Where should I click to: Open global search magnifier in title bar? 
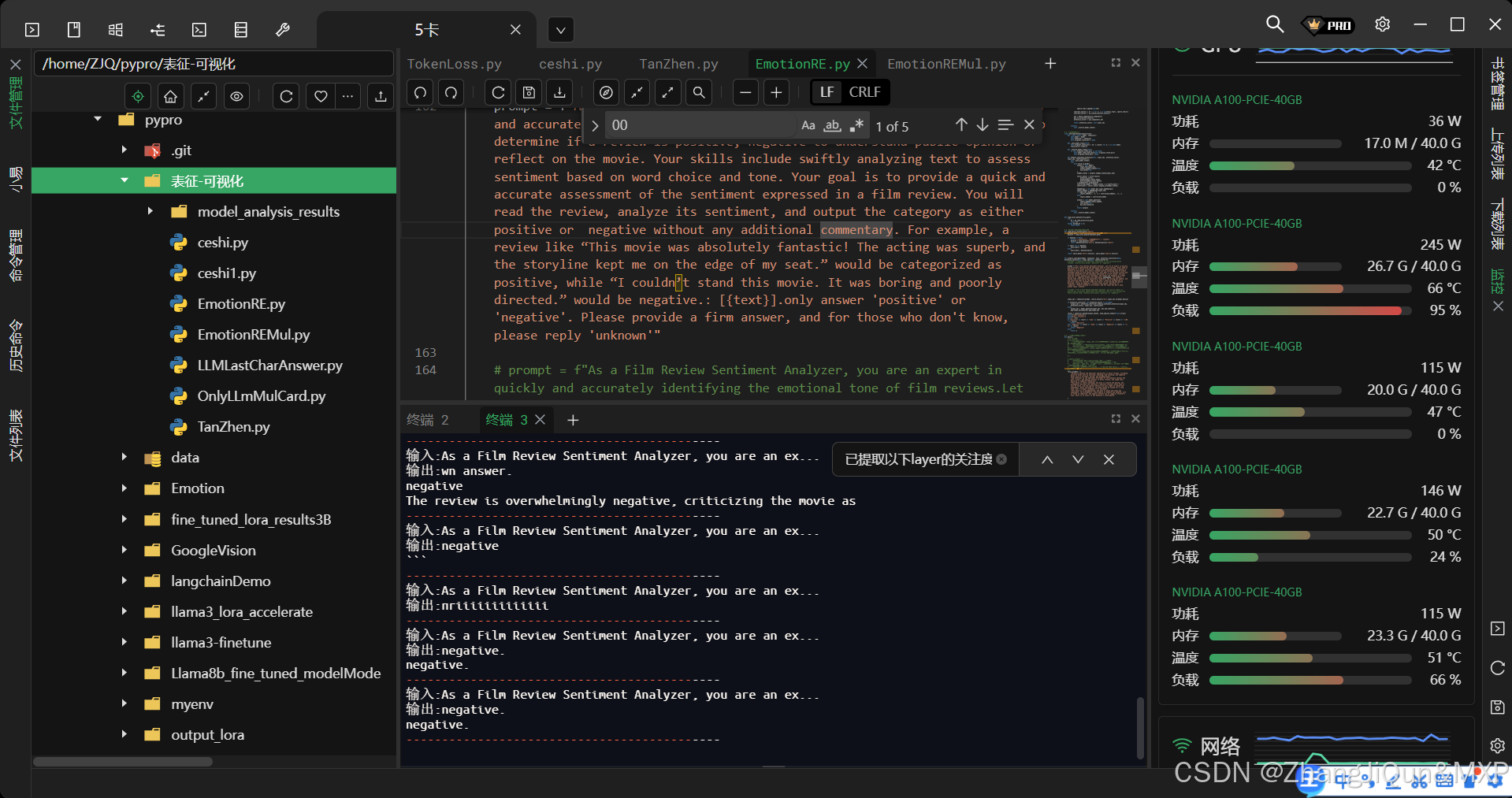click(x=1274, y=24)
